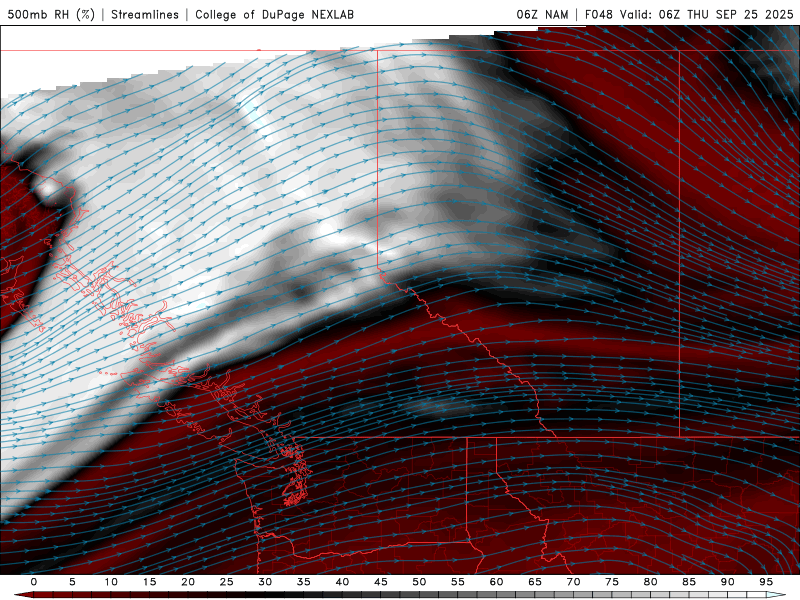800x600 pixels.
Task: Click the color scale label "0"
Action: 34,582
